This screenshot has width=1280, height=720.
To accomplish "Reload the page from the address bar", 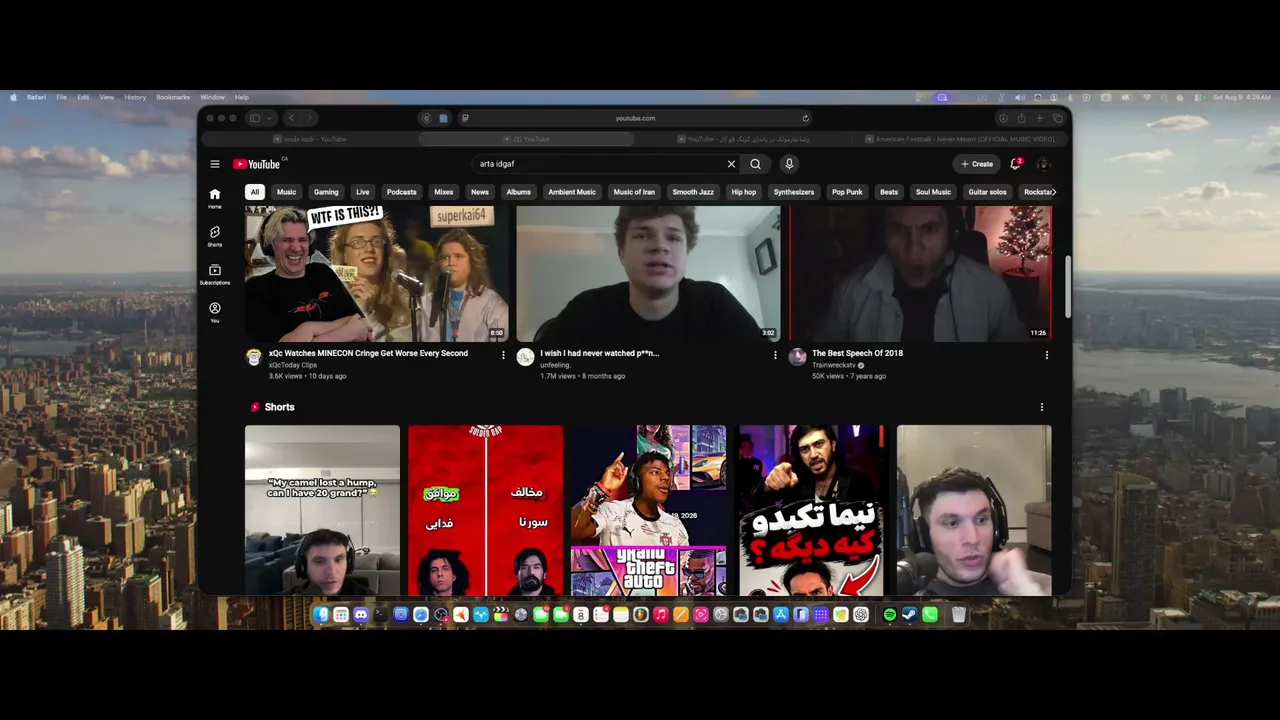I will (x=806, y=118).
